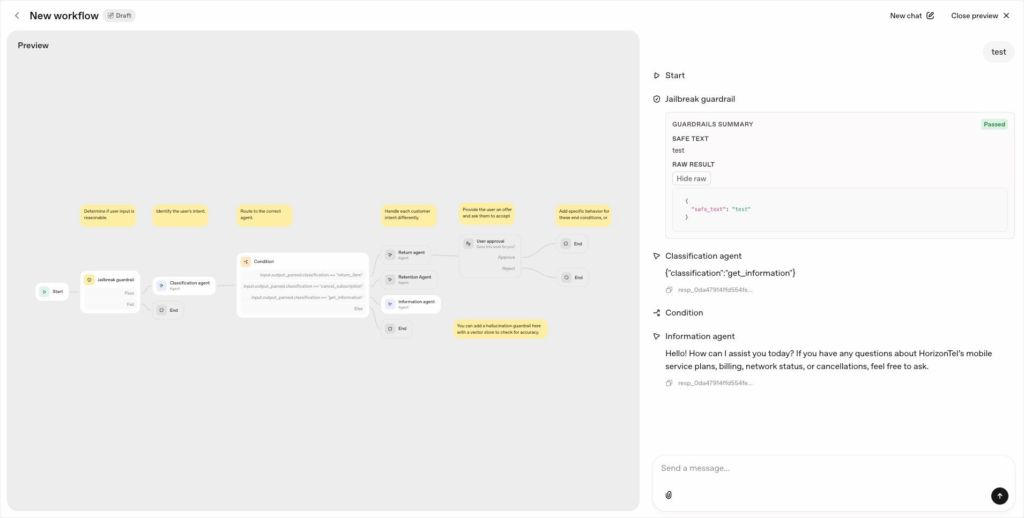Start a New chat
The height and width of the screenshot is (518, 1024).
[912, 16]
